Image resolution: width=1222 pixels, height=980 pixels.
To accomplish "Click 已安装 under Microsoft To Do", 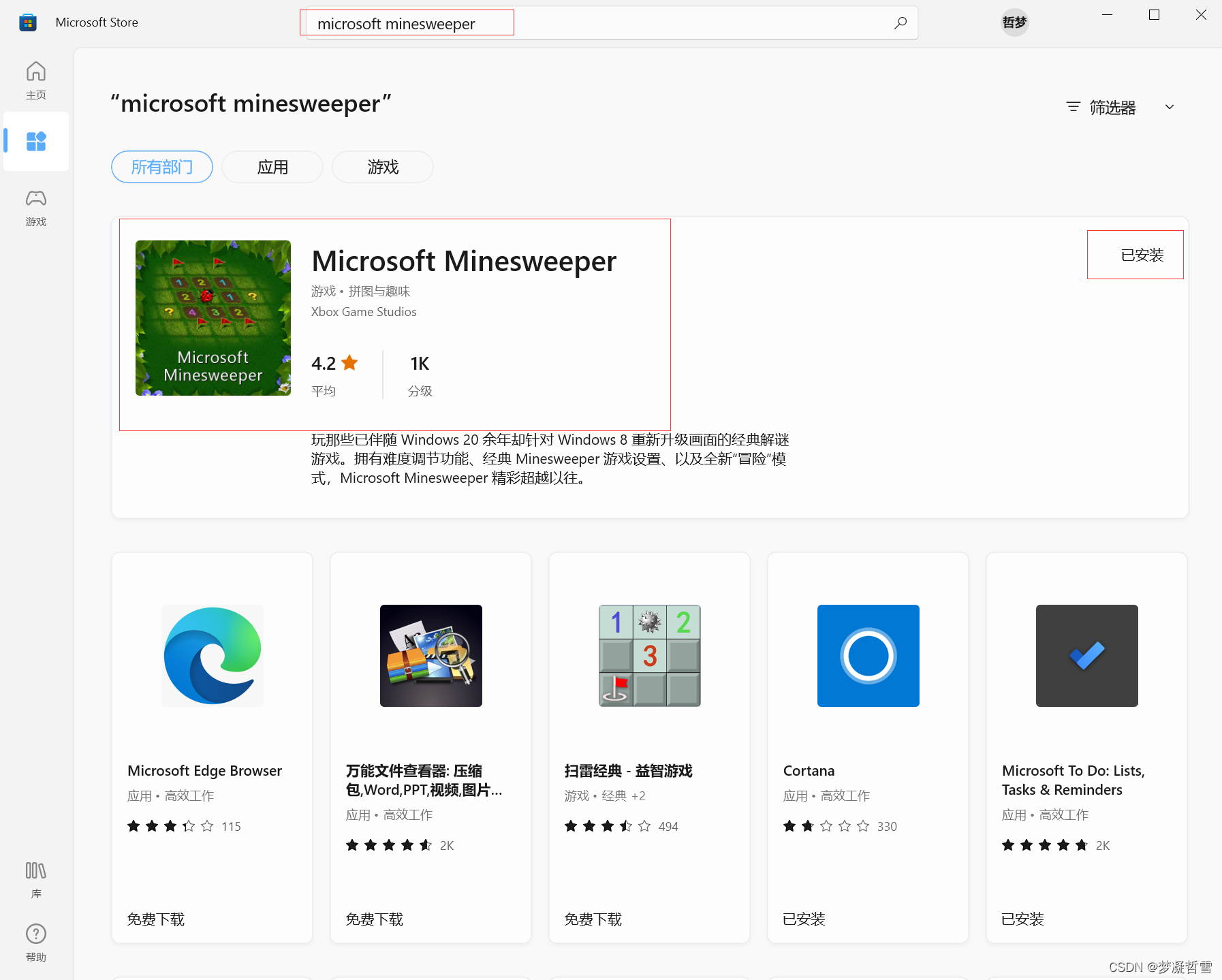I will [1023, 919].
